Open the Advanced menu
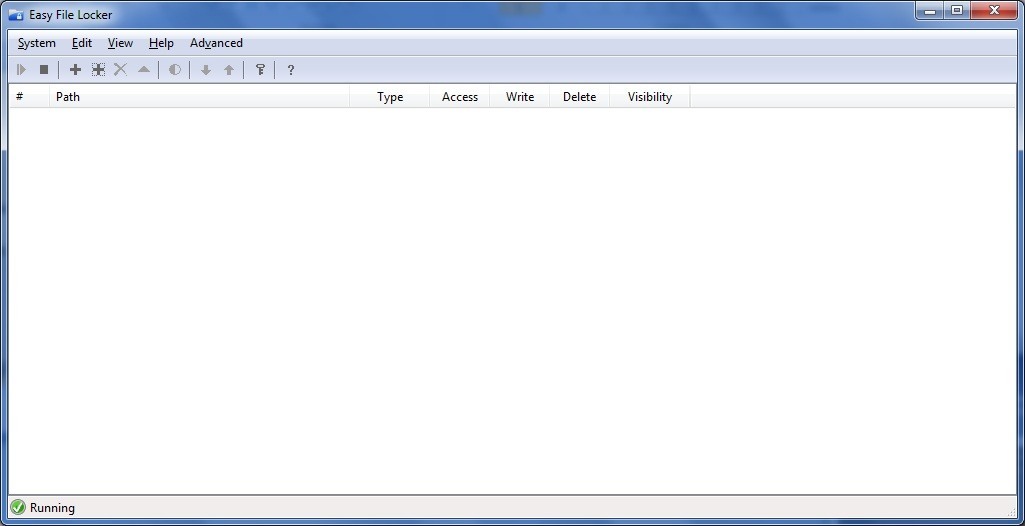 (216, 43)
